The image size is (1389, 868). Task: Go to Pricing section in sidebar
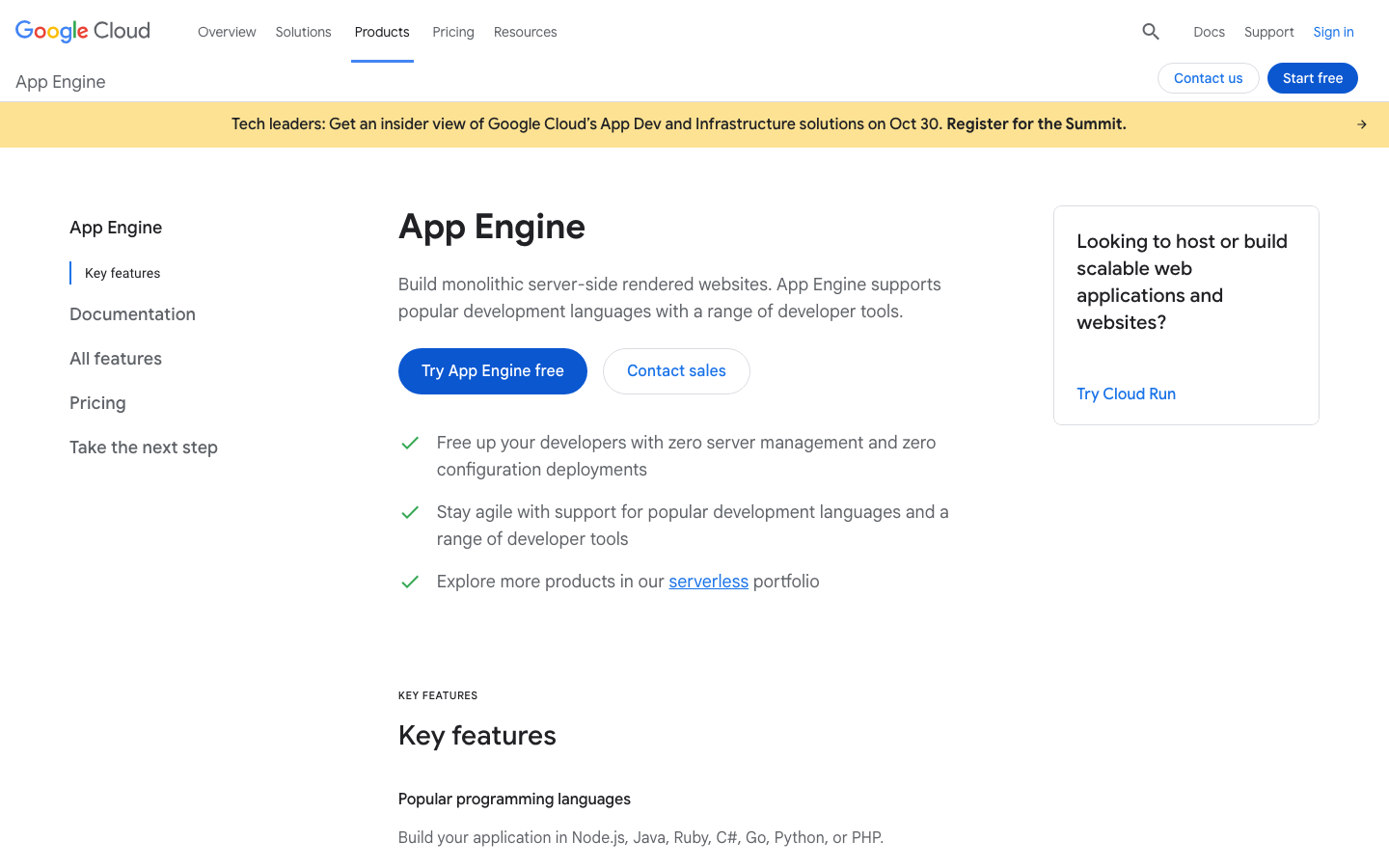[97, 403]
